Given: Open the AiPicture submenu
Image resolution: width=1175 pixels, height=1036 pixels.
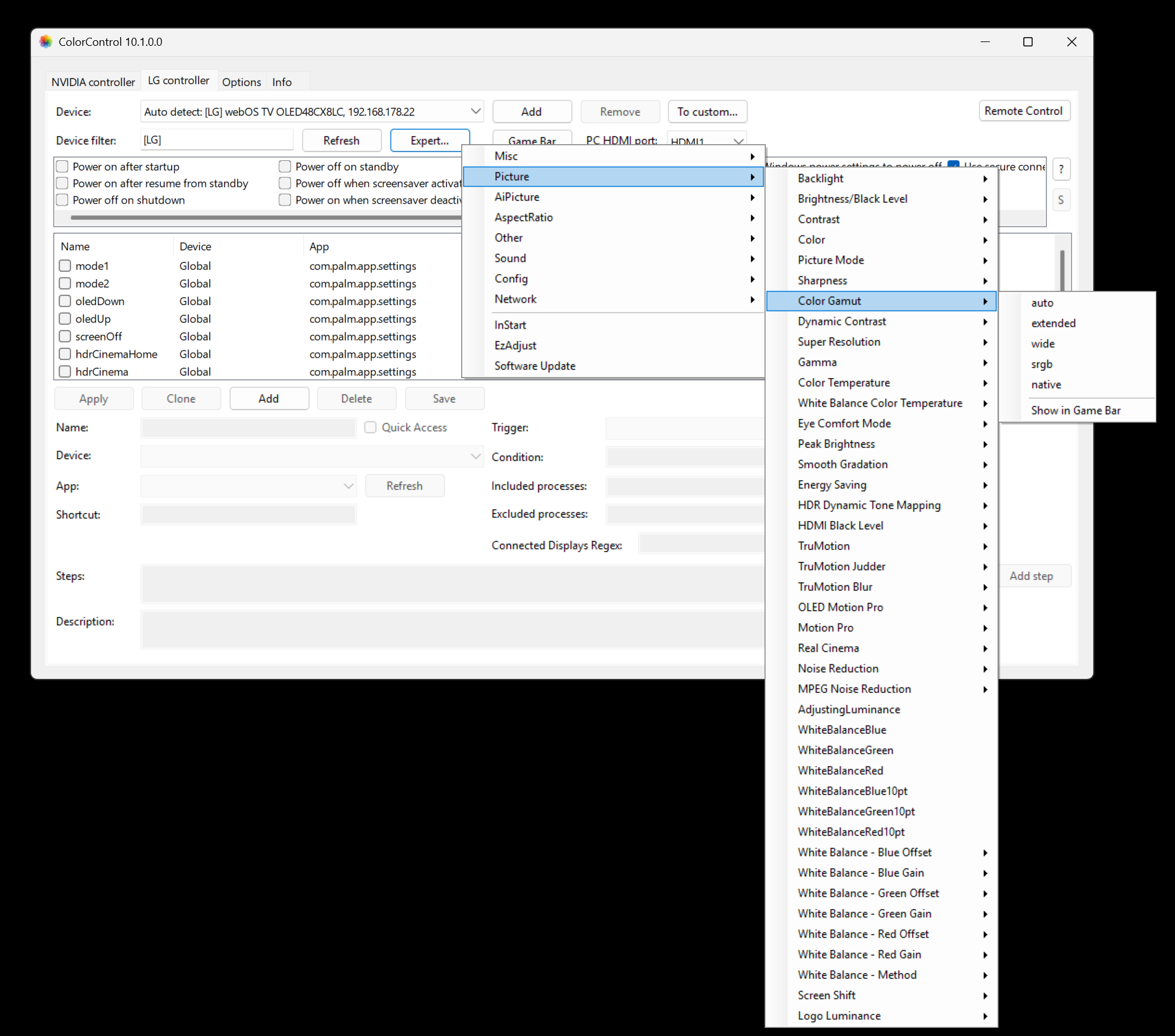Looking at the screenshot, I should click(614, 197).
